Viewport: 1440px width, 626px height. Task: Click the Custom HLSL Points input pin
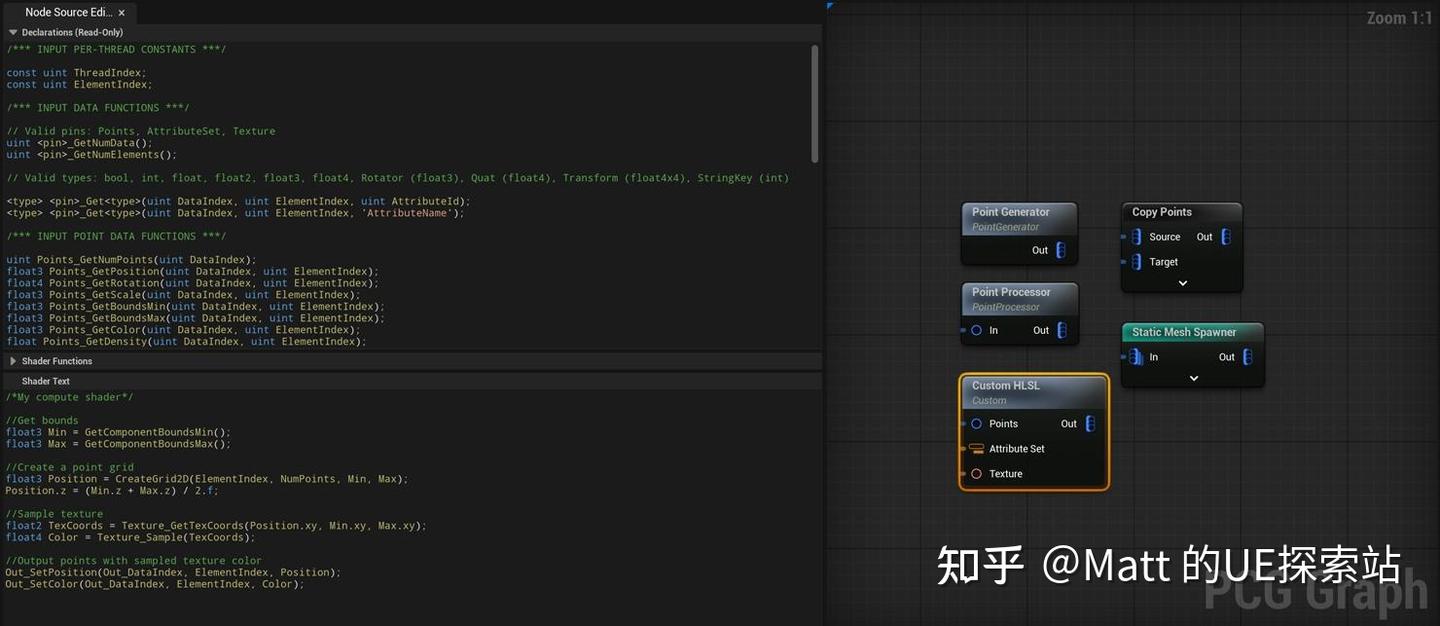(976, 424)
